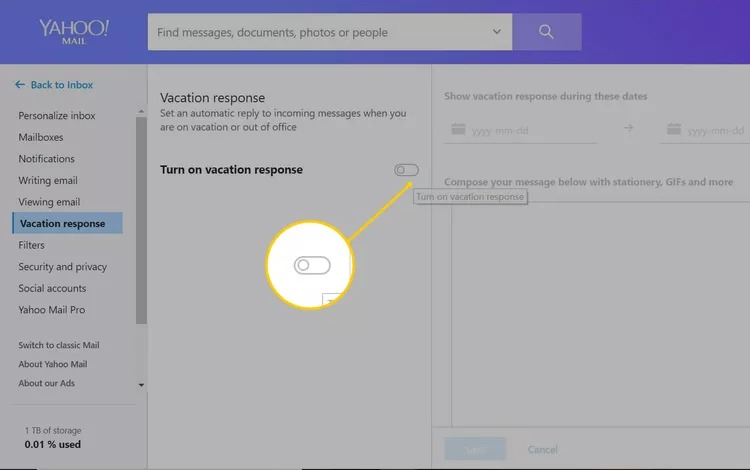Open the Mailboxes settings section
The height and width of the screenshot is (470, 750).
41,137
